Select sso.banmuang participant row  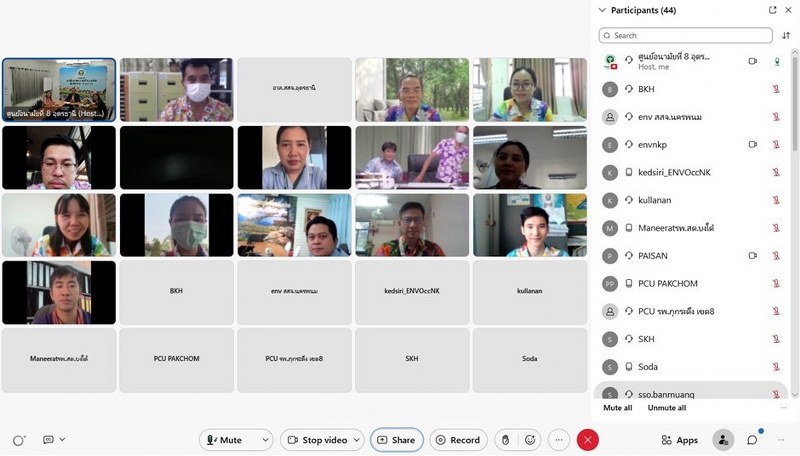(x=691, y=392)
